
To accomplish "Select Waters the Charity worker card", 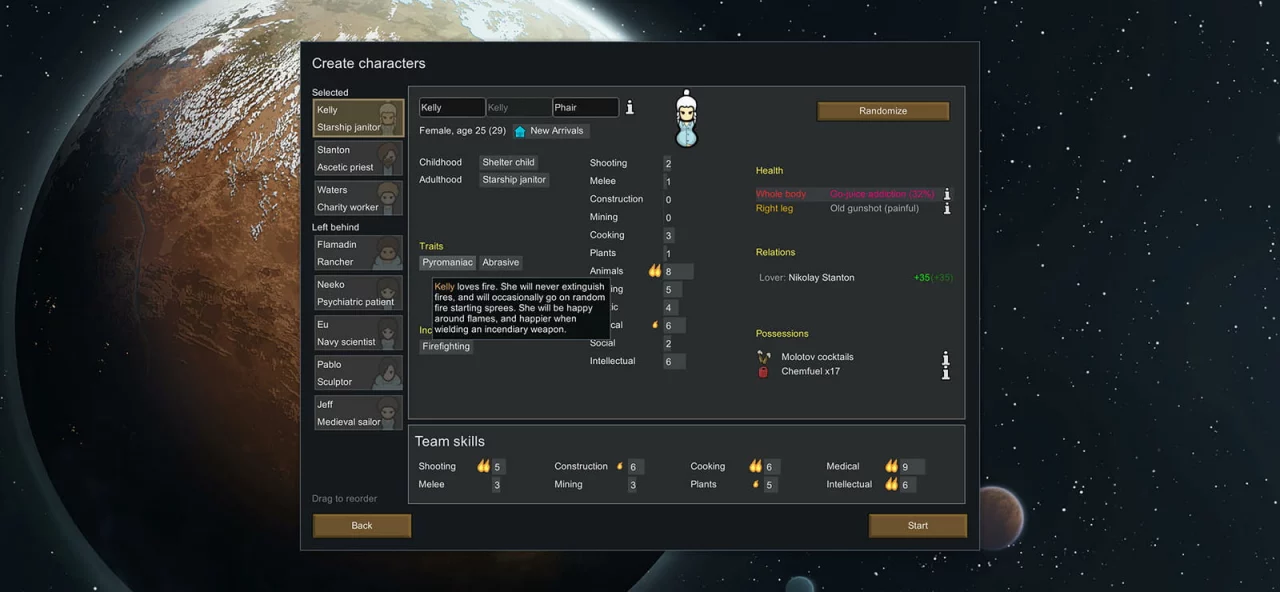I will click(359, 198).
